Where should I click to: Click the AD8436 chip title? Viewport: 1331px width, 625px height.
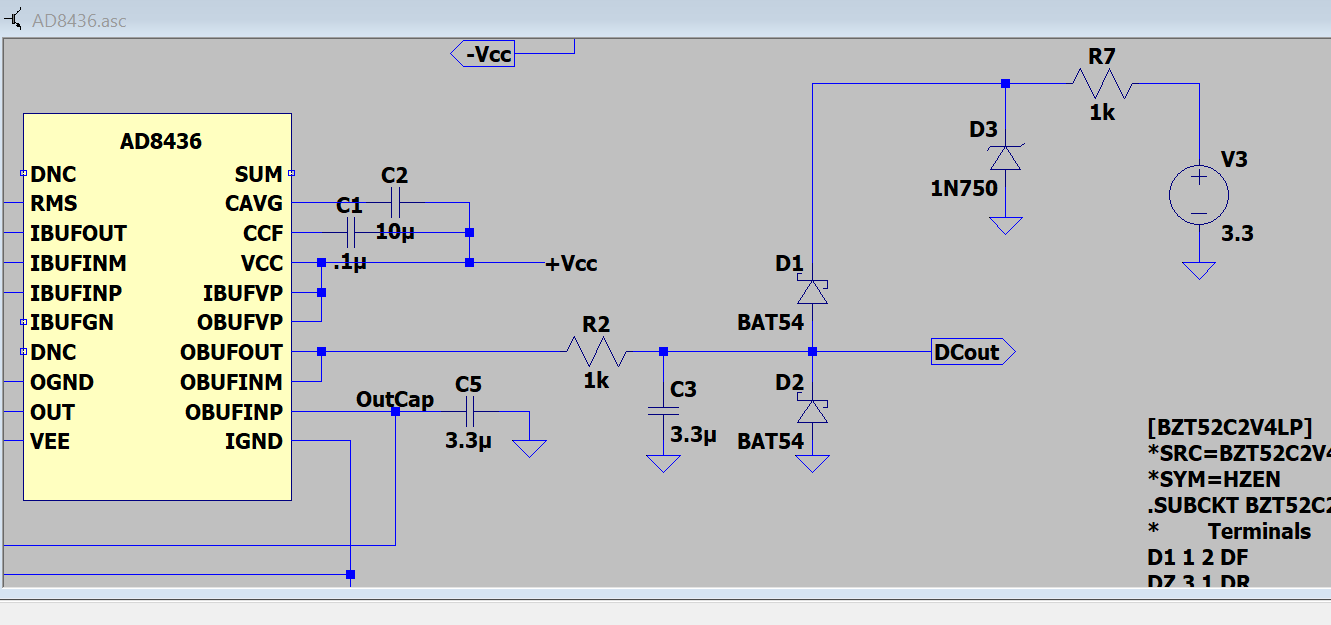[x=160, y=142]
